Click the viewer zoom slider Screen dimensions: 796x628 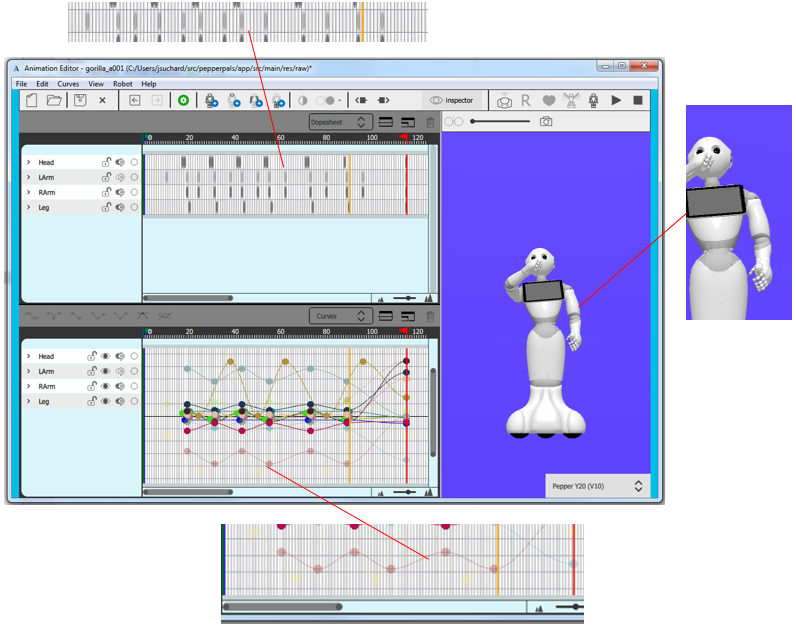point(500,121)
